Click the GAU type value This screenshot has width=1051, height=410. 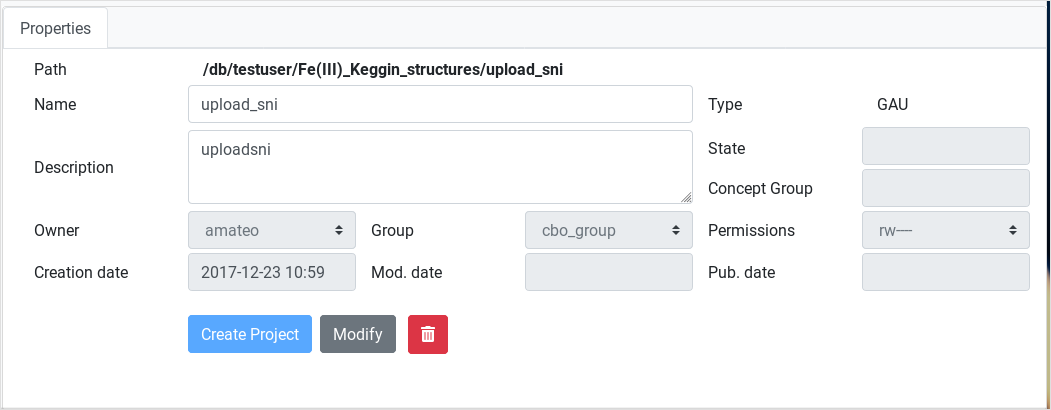tap(893, 105)
